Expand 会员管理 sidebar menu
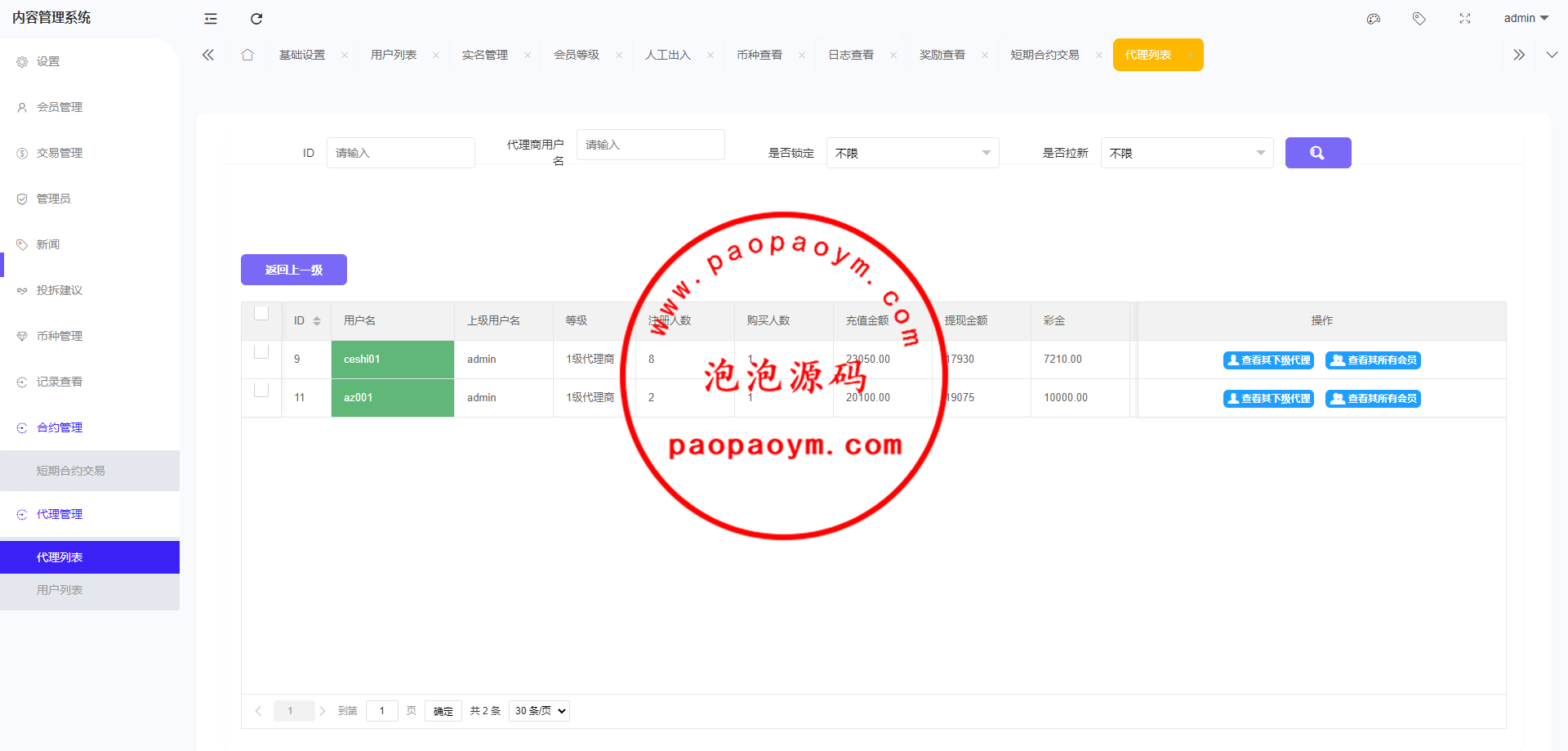Viewport: 1568px width, 751px height. point(90,107)
